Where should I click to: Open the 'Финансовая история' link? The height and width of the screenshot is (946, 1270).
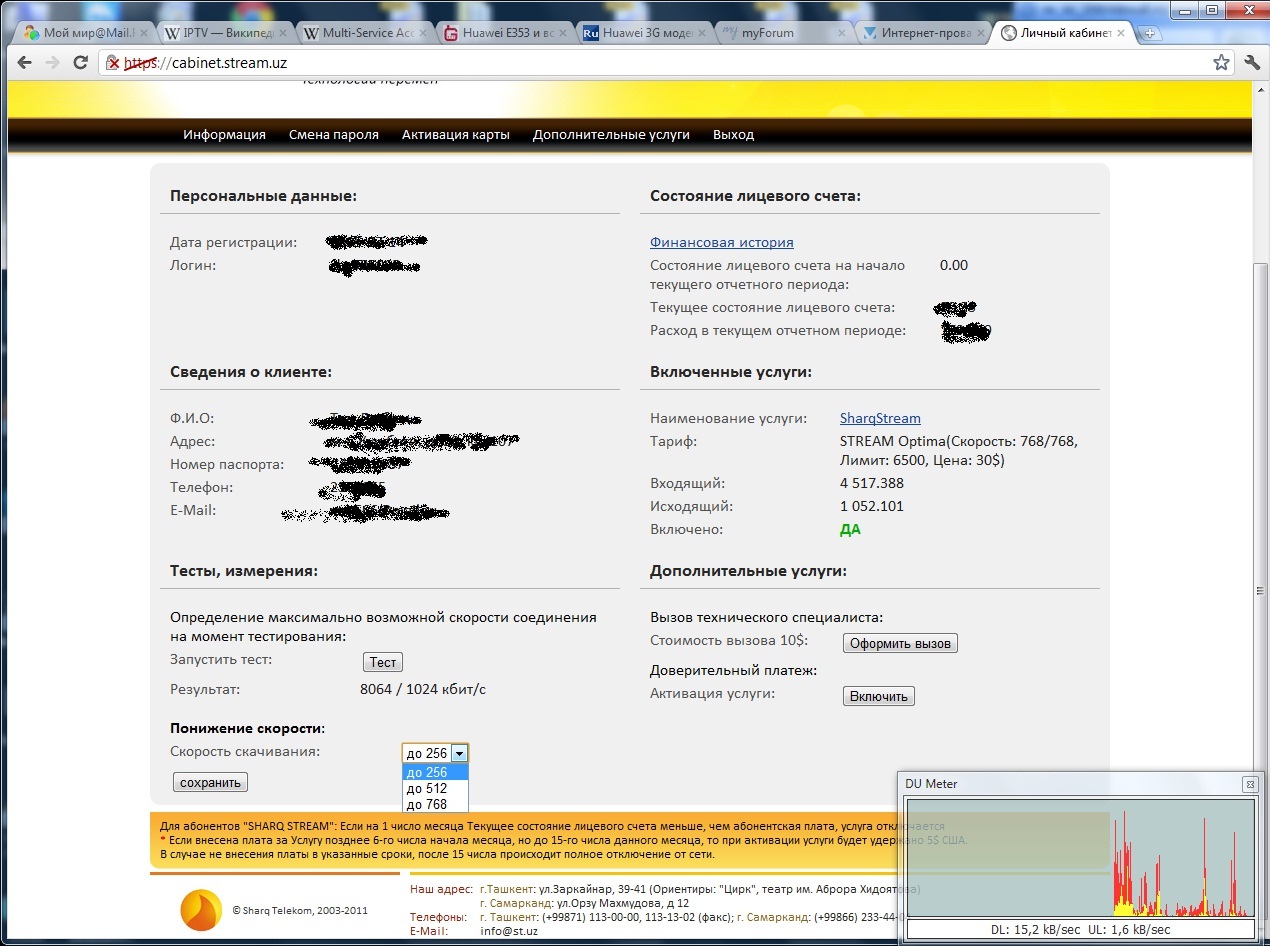[721, 242]
